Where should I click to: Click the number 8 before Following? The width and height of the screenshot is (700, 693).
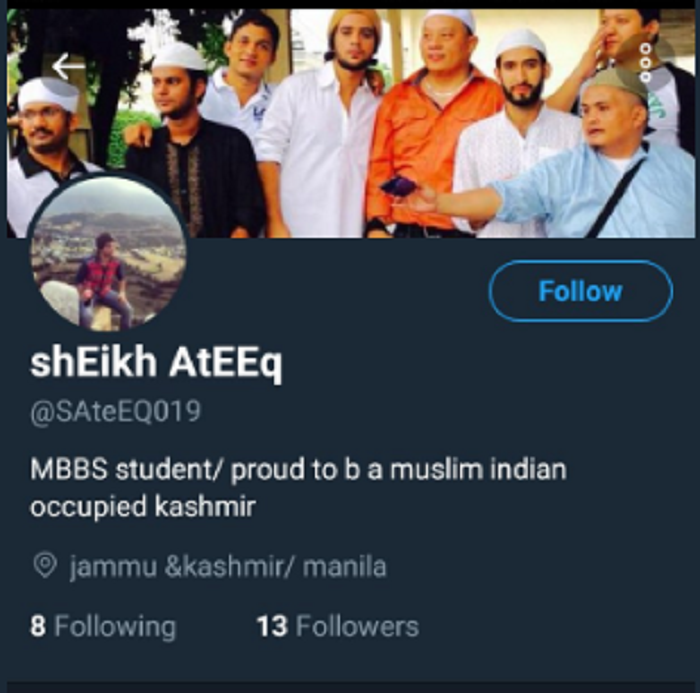[38, 626]
